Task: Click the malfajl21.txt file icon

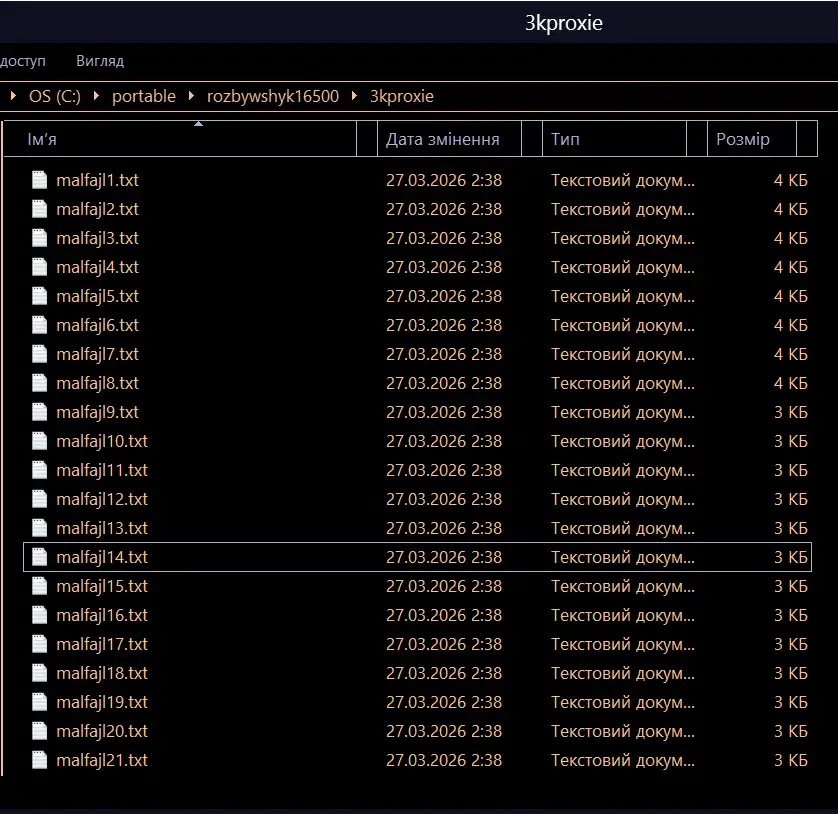Action: click(39, 760)
